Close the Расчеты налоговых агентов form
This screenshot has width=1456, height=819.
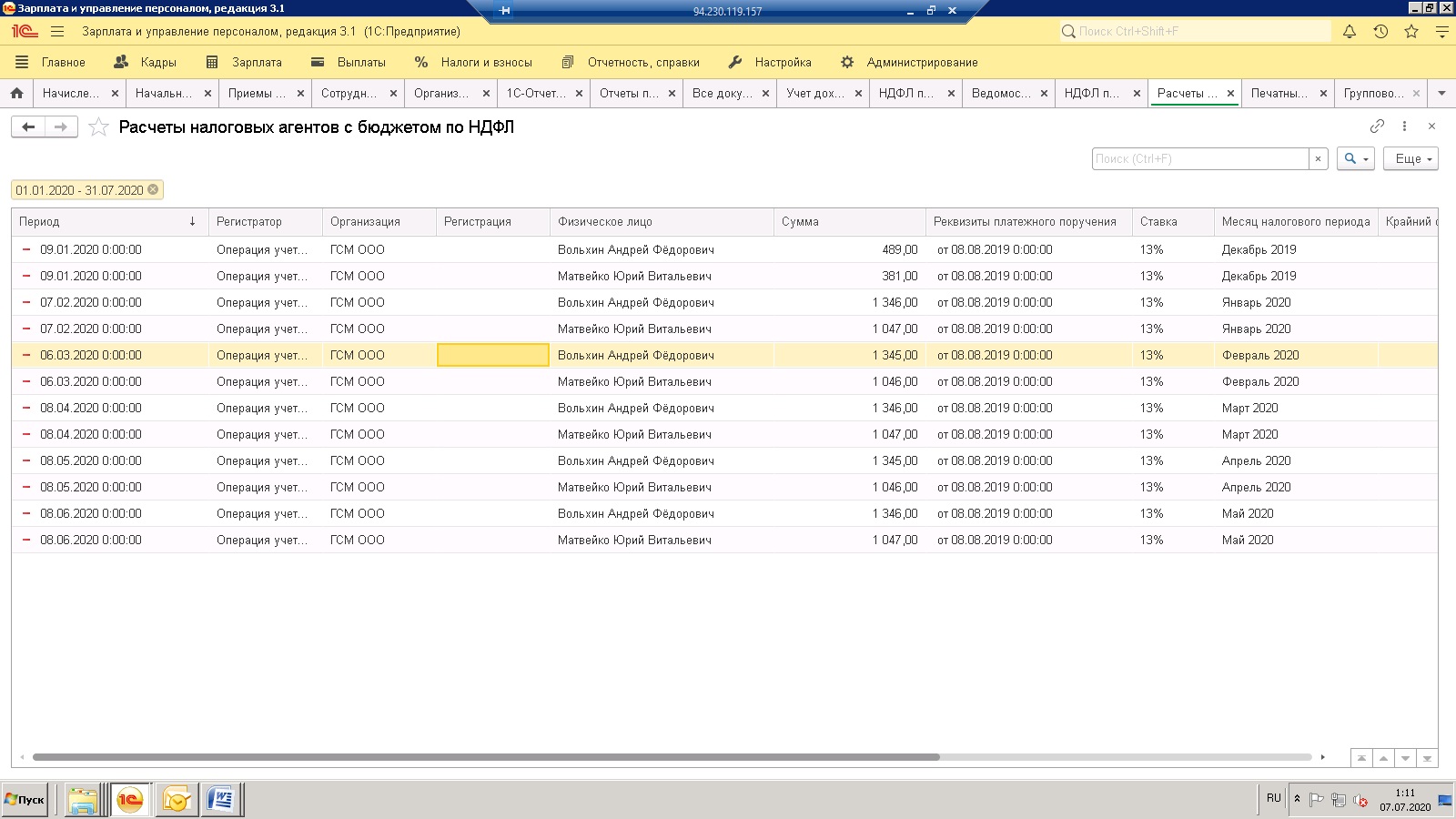tap(1431, 126)
